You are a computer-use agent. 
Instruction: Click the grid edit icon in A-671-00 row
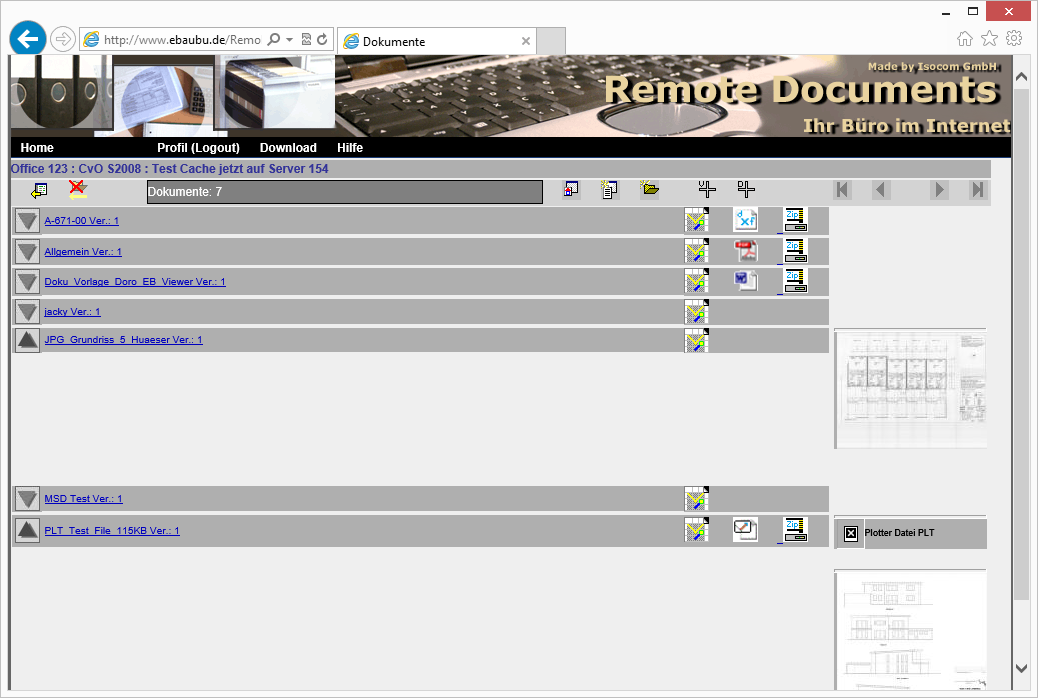tap(696, 221)
